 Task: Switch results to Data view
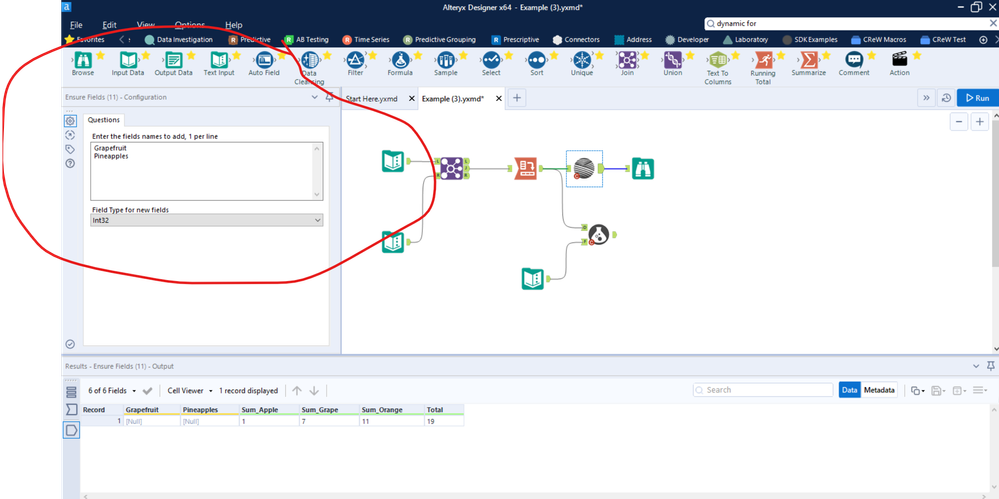click(850, 390)
